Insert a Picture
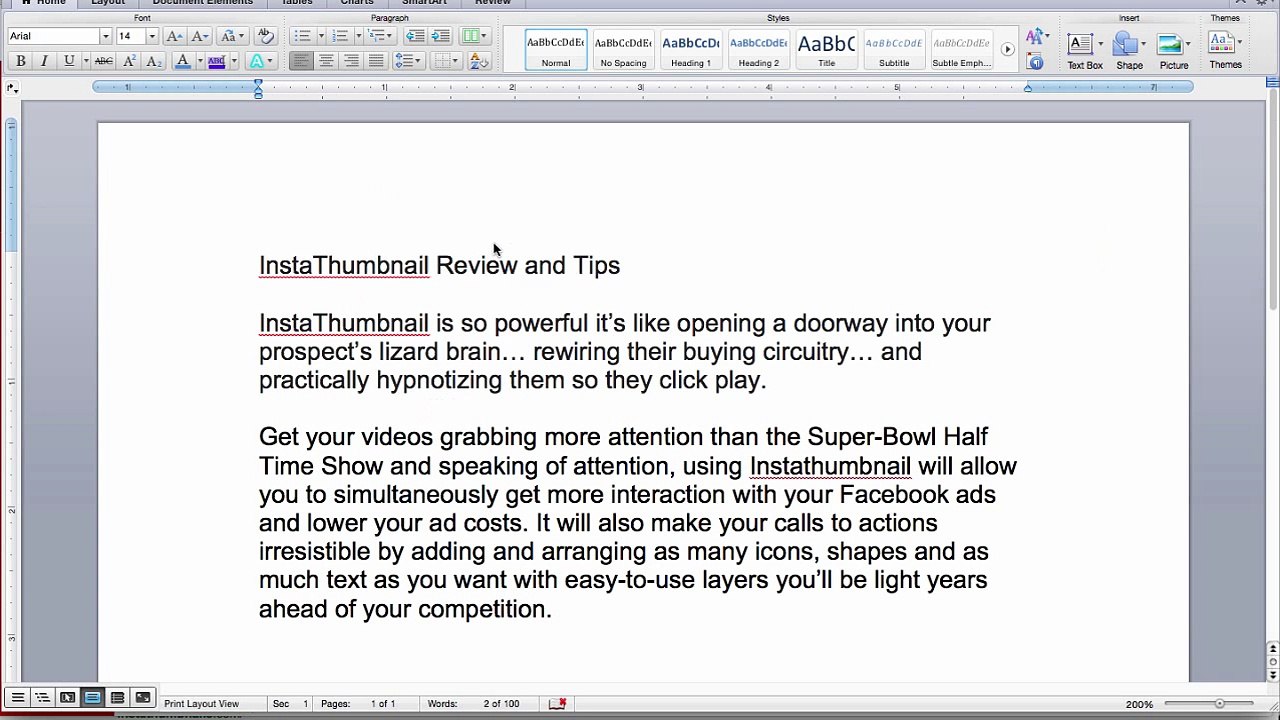1280x720 pixels. (x=1174, y=51)
